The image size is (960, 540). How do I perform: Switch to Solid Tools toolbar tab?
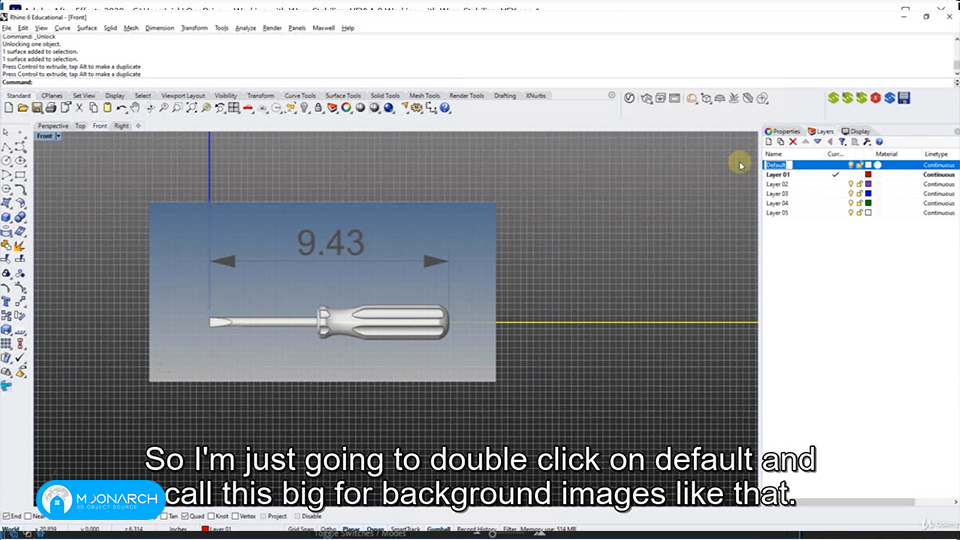[x=385, y=96]
